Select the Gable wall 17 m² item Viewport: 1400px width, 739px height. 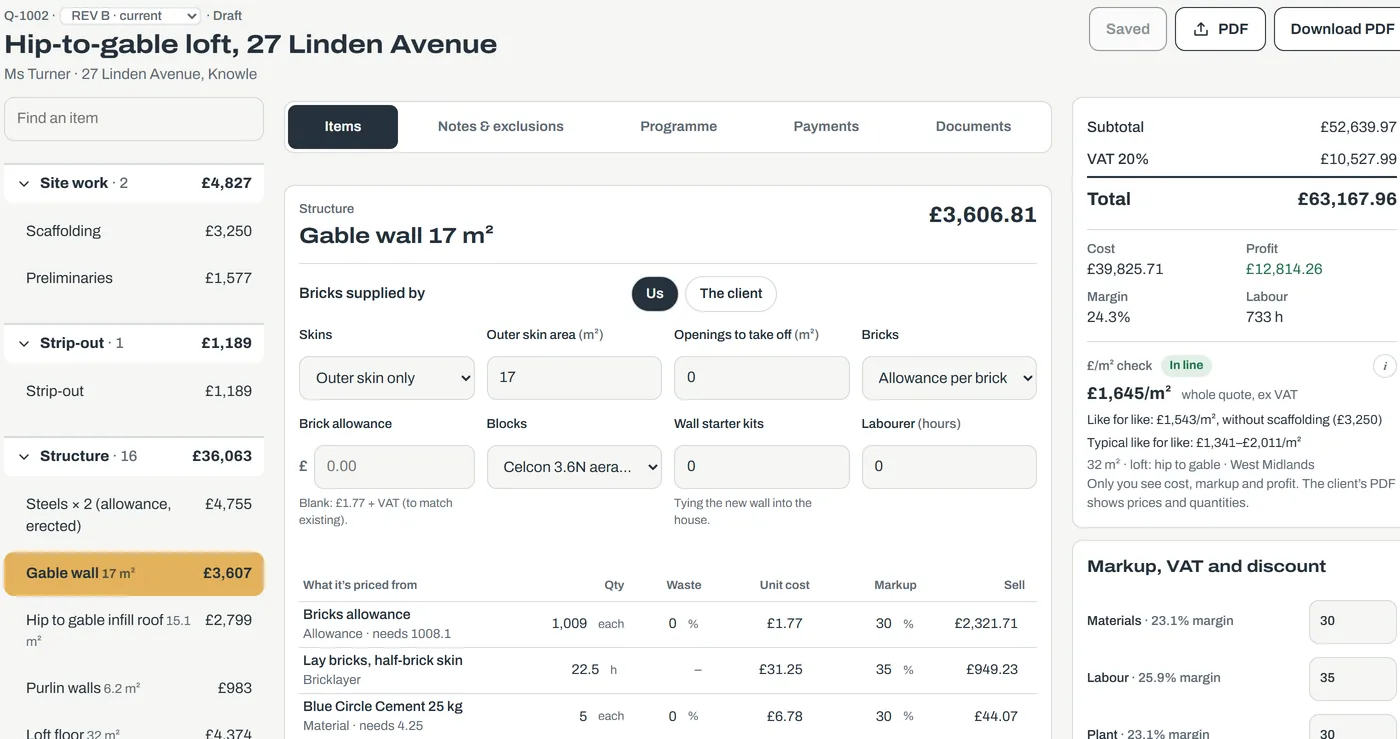[x=134, y=574]
